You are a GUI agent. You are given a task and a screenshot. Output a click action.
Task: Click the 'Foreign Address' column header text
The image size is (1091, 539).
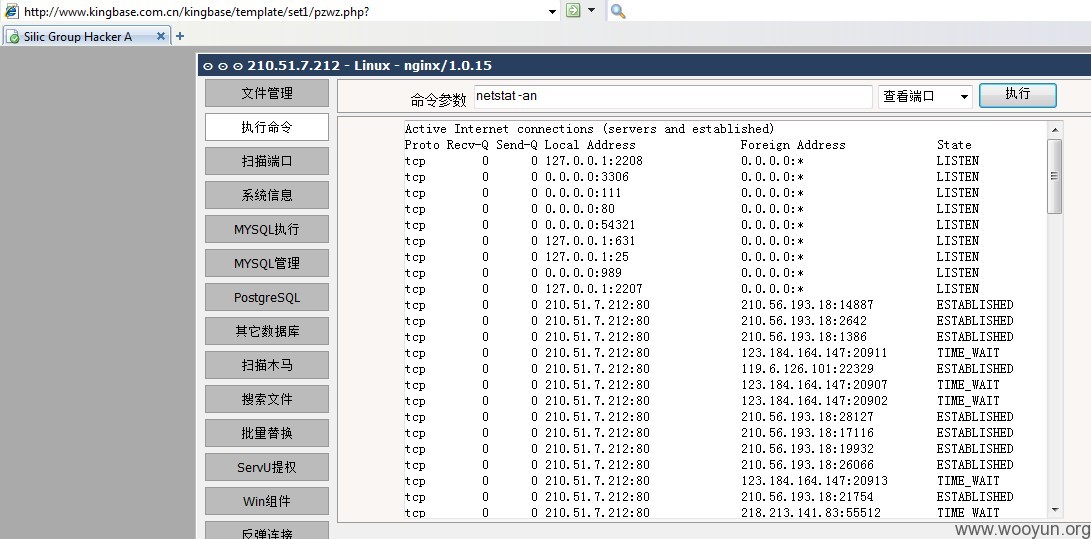coord(793,145)
